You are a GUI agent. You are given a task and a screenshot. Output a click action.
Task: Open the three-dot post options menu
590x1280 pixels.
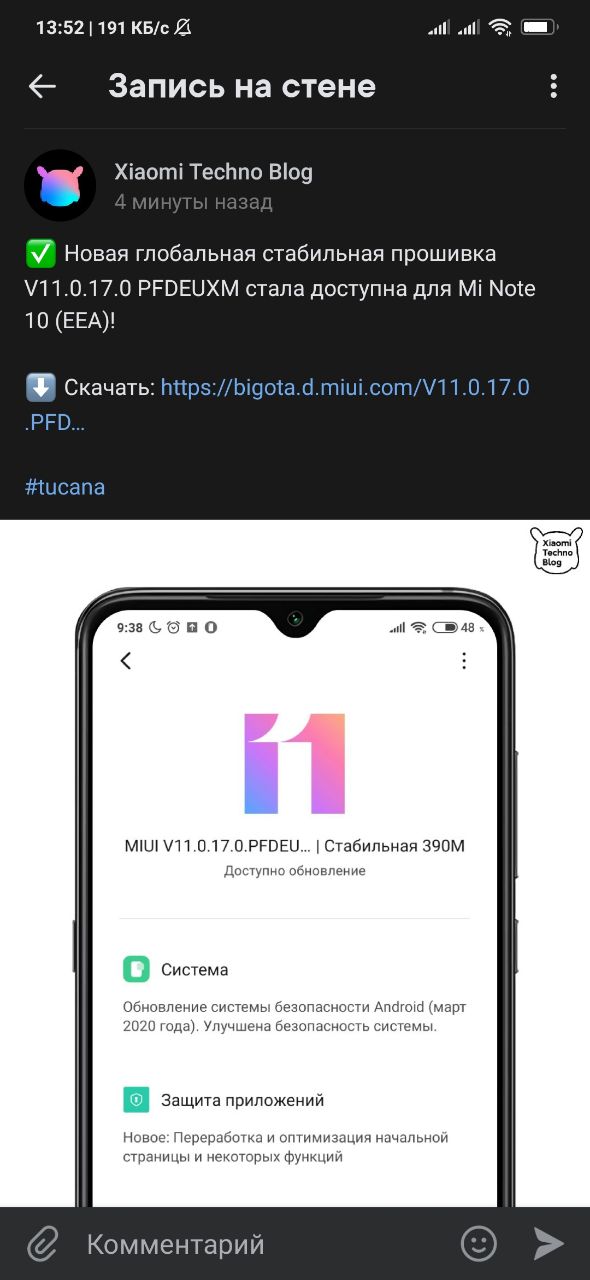click(553, 86)
